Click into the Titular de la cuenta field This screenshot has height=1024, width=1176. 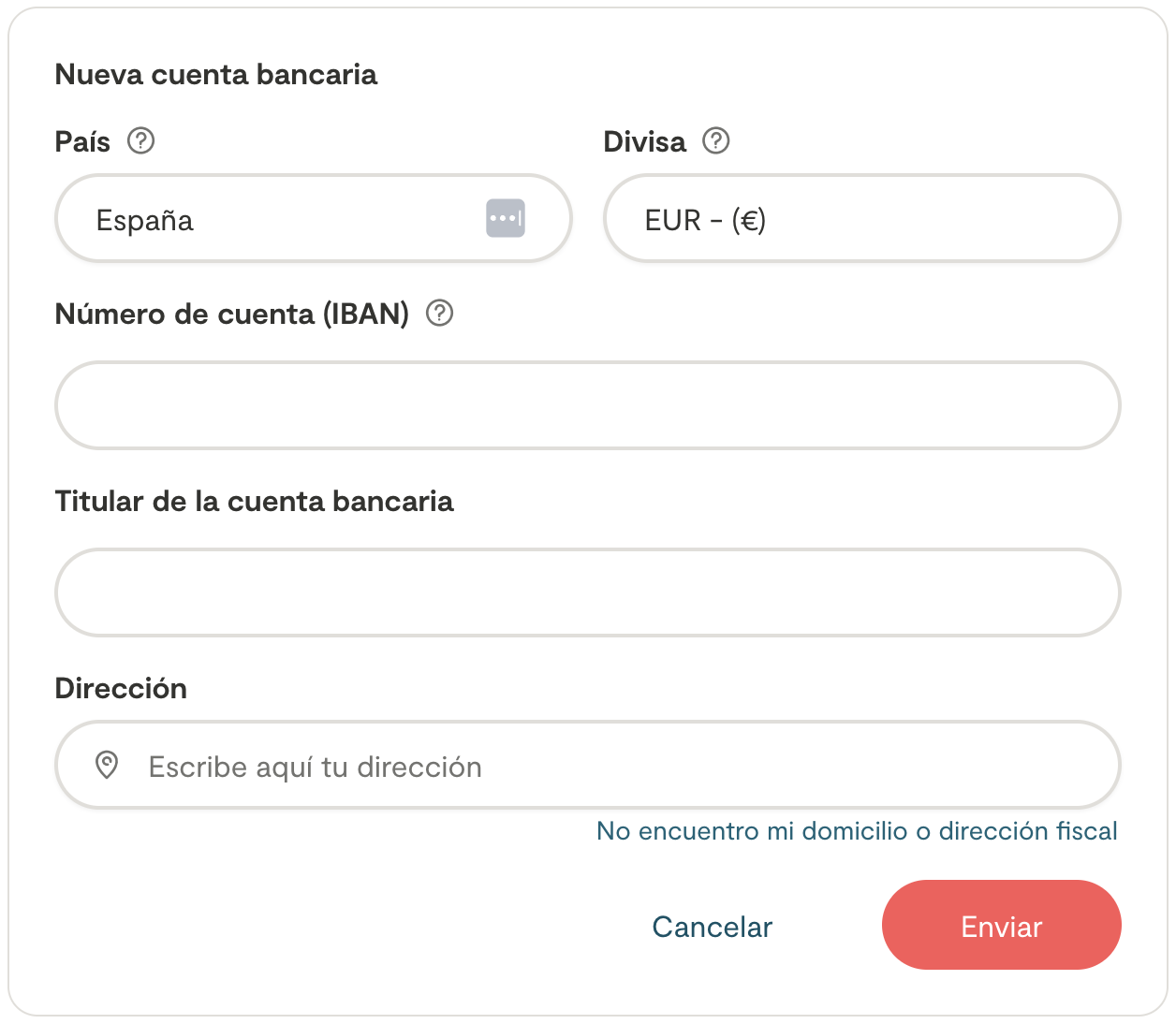[x=588, y=592]
